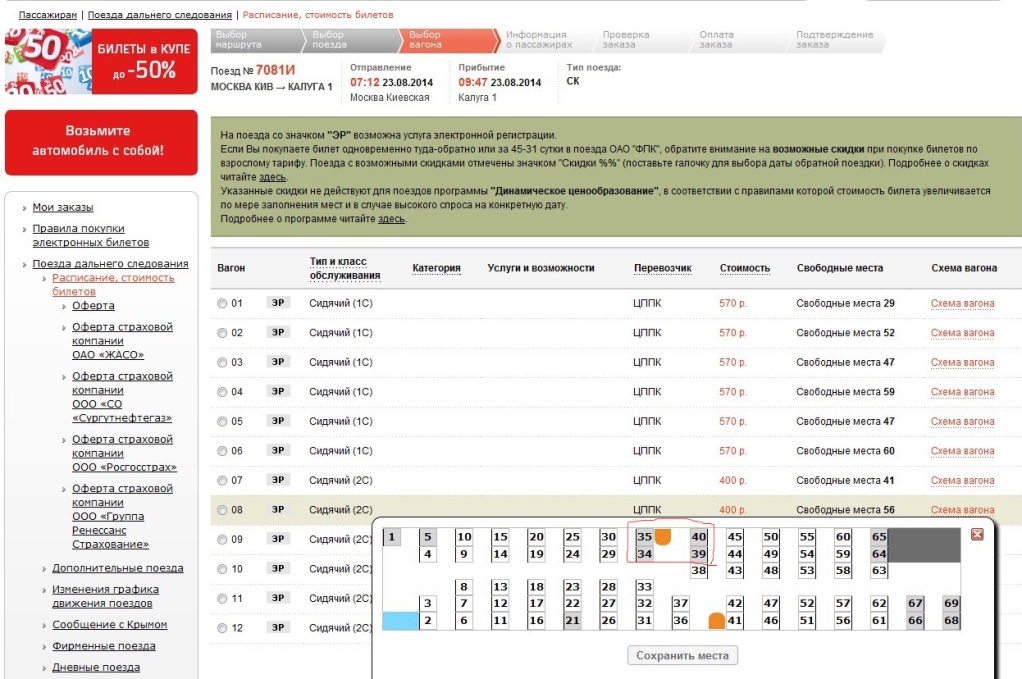Click the ЭР icon on wagon 12 row
This screenshot has width=1022, height=679.
click(x=281, y=629)
